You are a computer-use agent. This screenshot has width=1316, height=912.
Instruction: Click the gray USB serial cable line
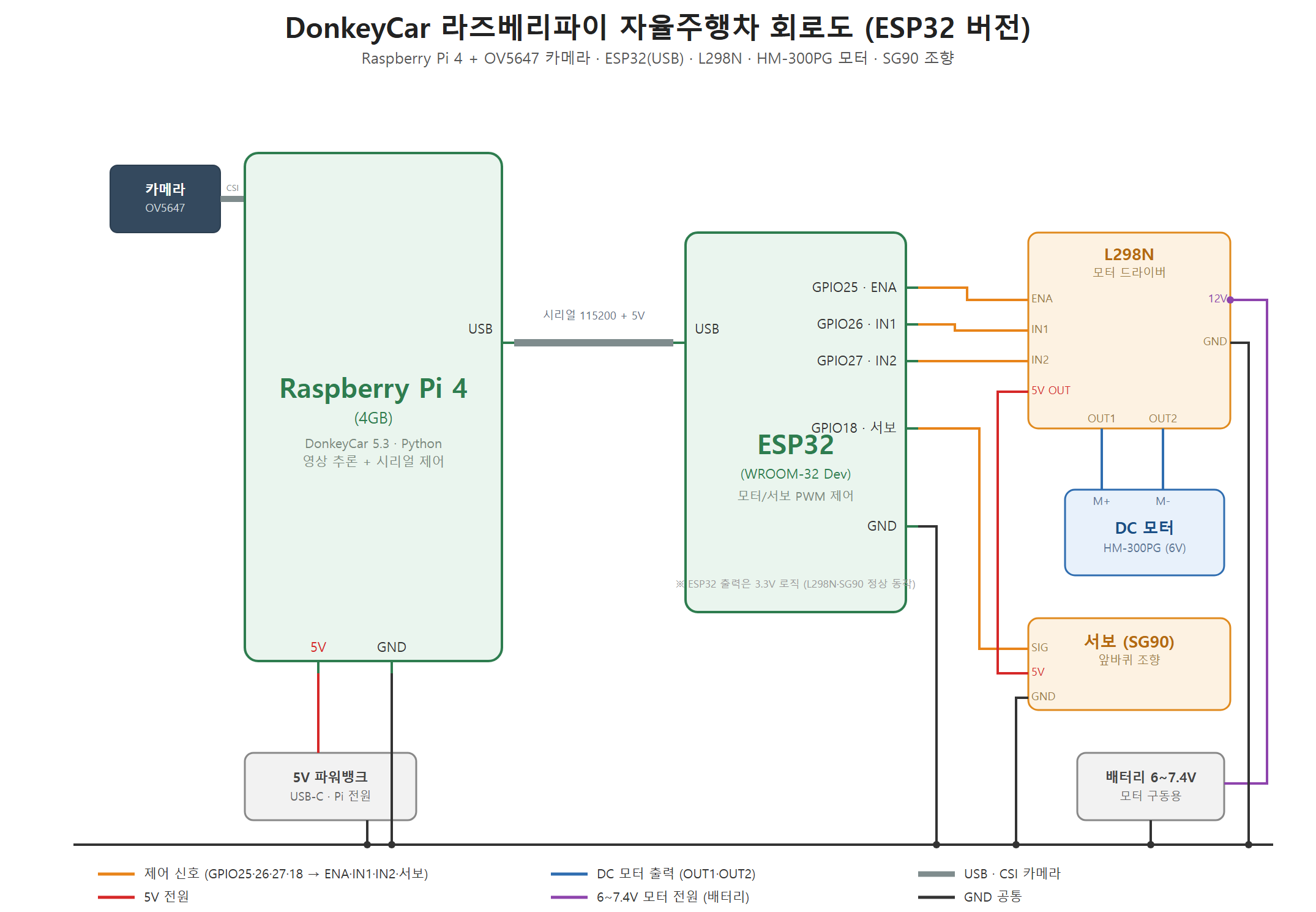594,343
